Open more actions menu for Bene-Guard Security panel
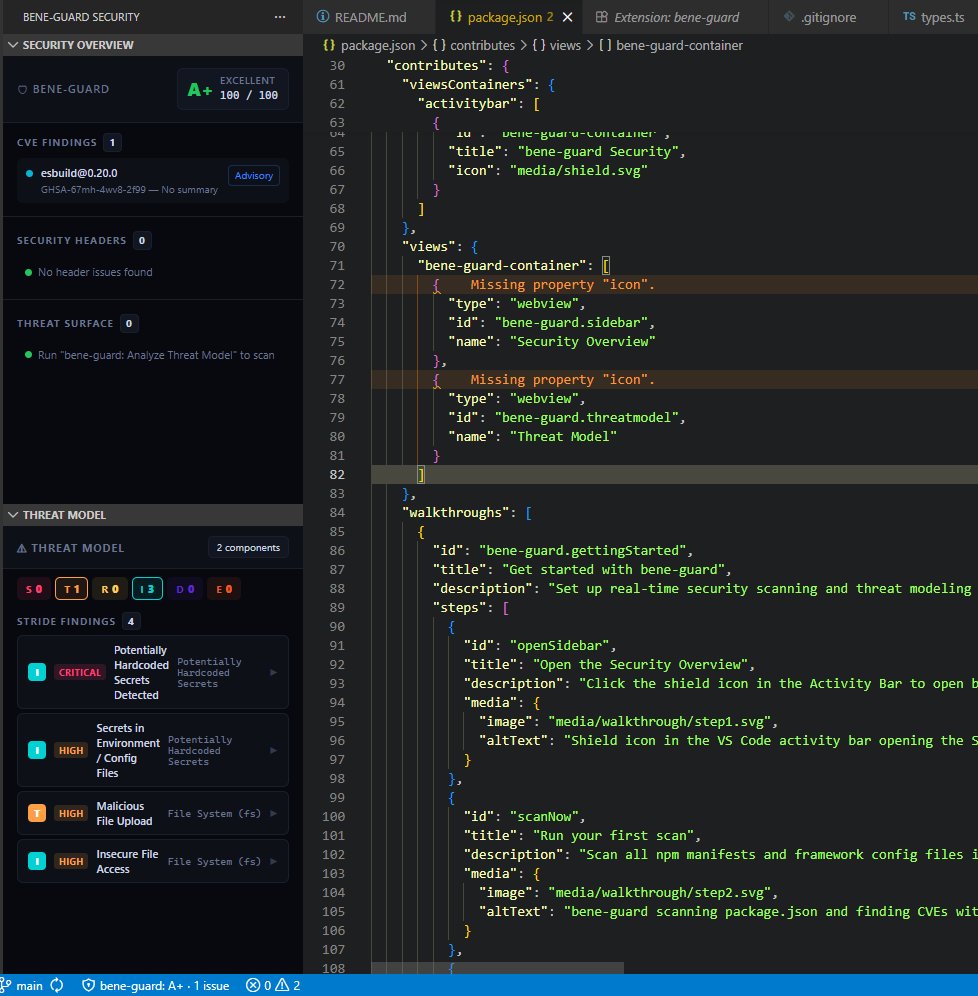 coord(280,16)
